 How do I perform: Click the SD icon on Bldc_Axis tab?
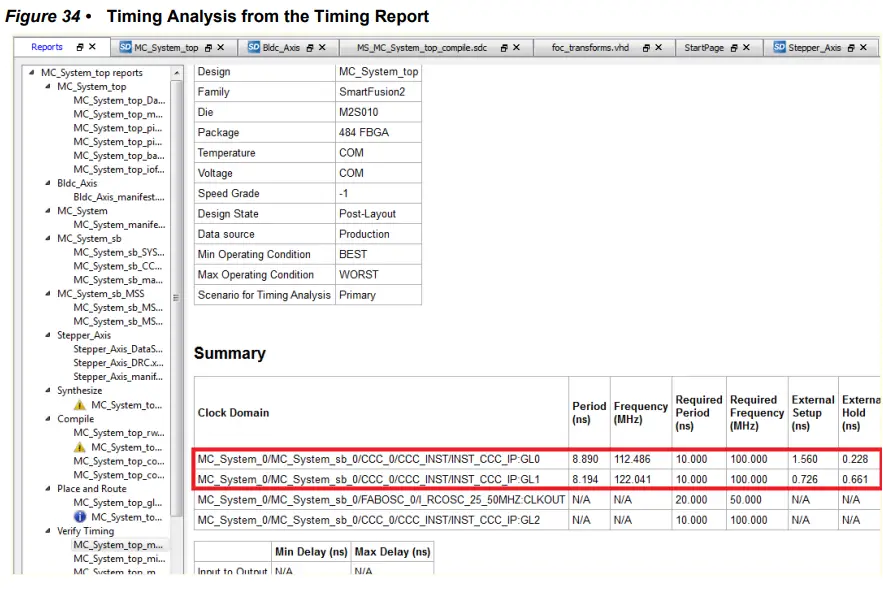click(254, 47)
